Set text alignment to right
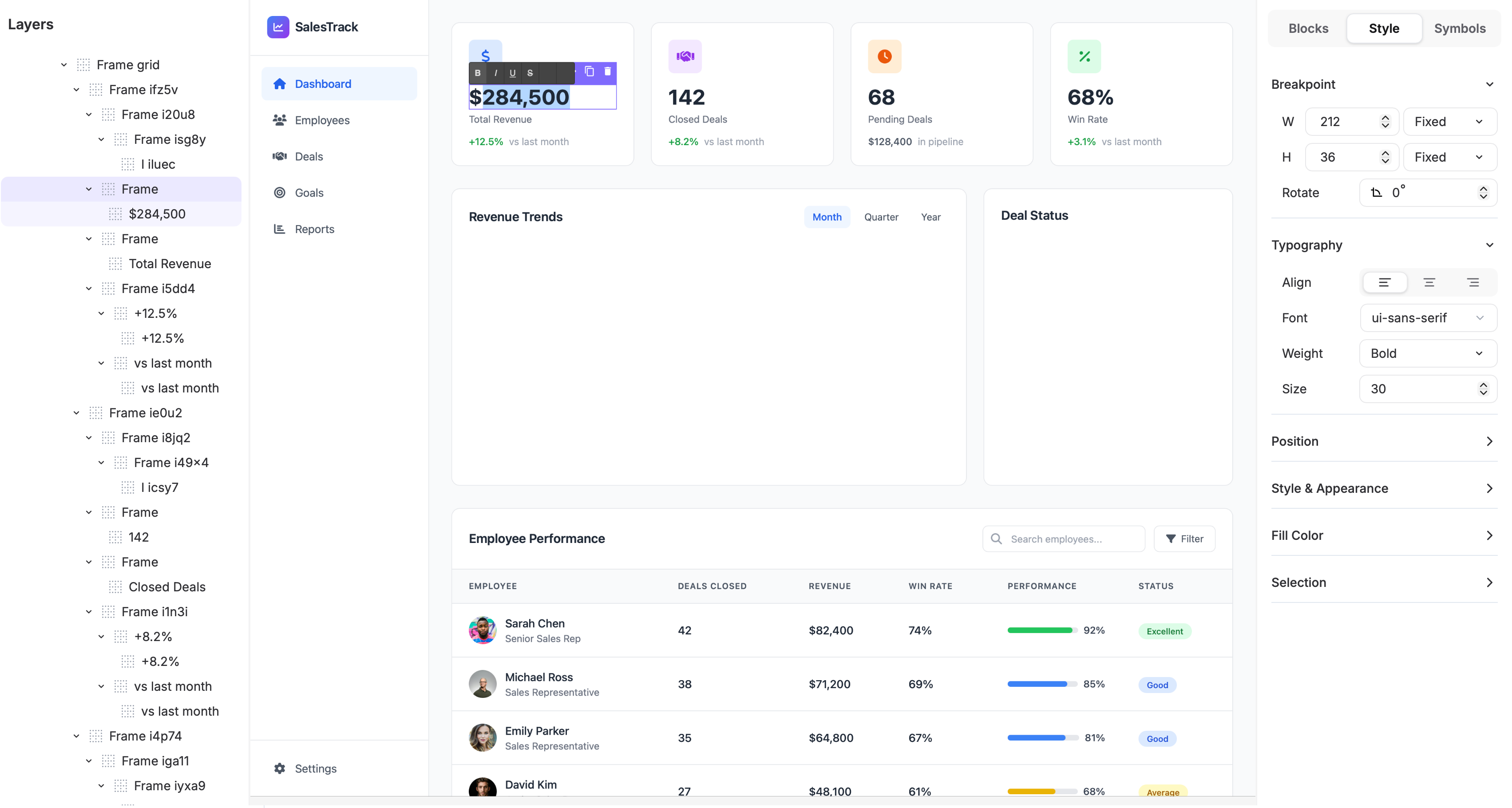1512x808 pixels. (x=1472, y=282)
